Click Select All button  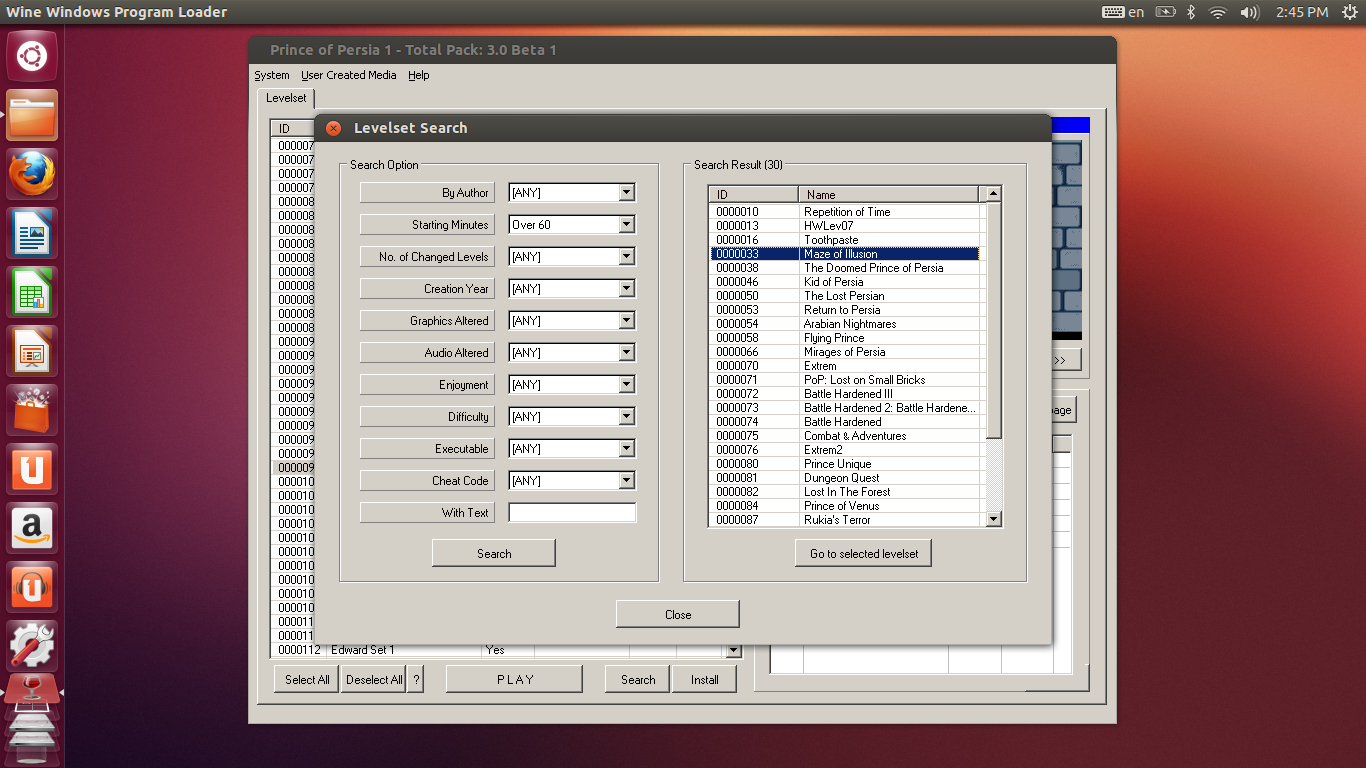[307, 679]
